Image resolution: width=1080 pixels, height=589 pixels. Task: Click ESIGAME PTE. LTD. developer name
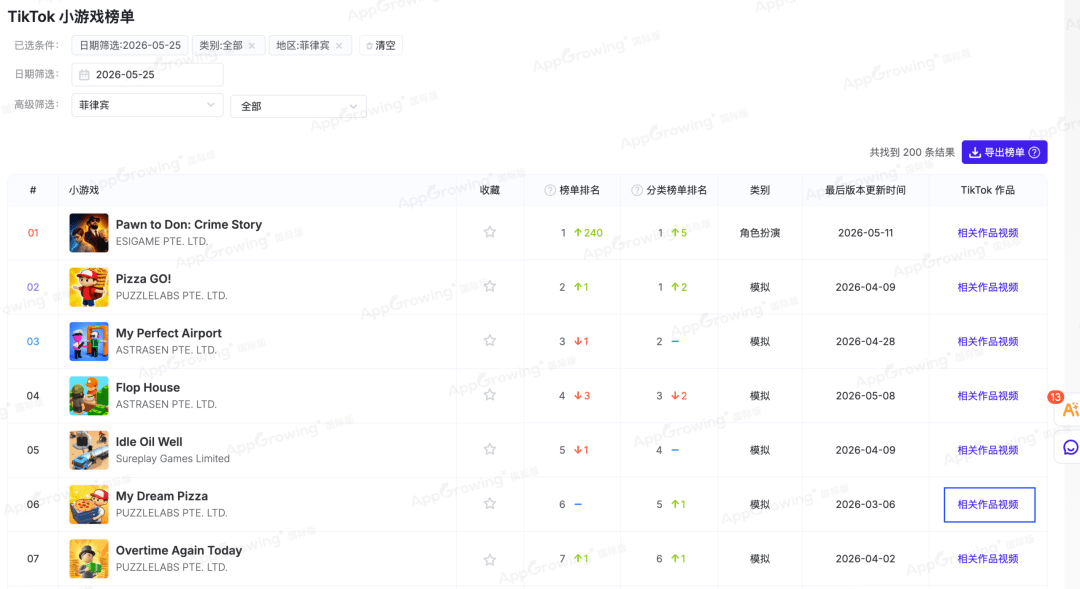tap(162, 242)
